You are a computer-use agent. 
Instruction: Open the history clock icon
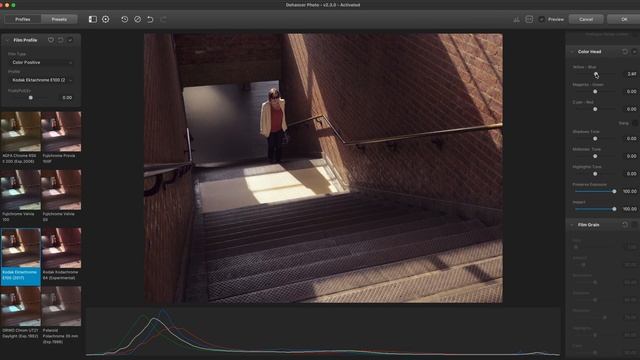click(x=124, y=19)
